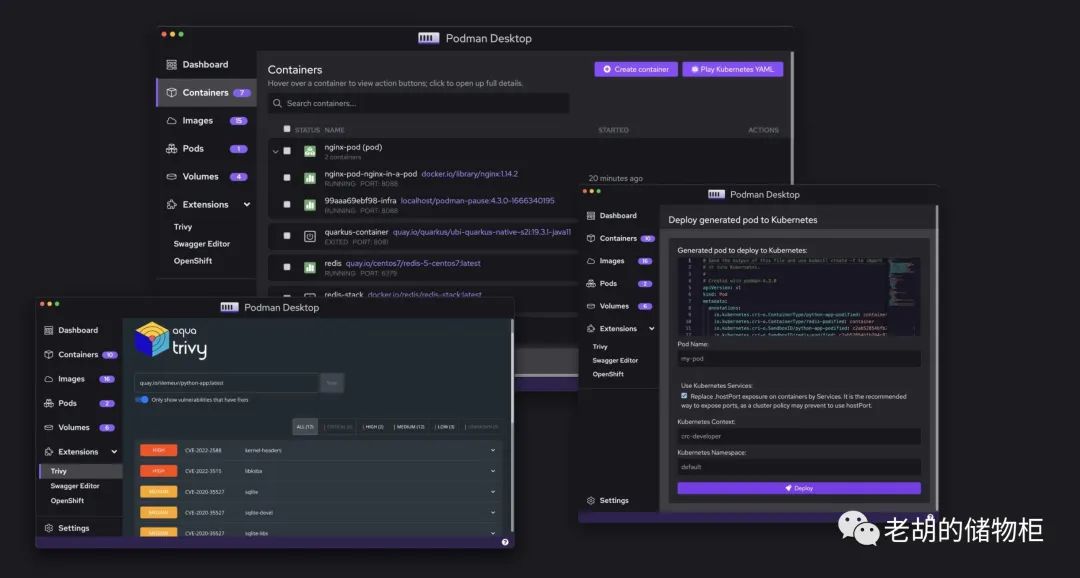Click help question-mark icon in Trivy window status bar
The width and height of the screenshot is (1080, 578).
[505, 542]
